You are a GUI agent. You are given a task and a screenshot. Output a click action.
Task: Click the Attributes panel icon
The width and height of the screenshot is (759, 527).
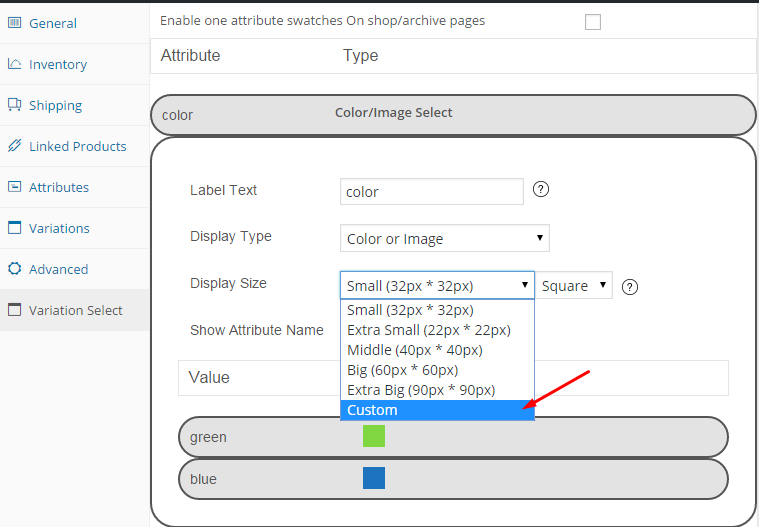click(15, 187)
